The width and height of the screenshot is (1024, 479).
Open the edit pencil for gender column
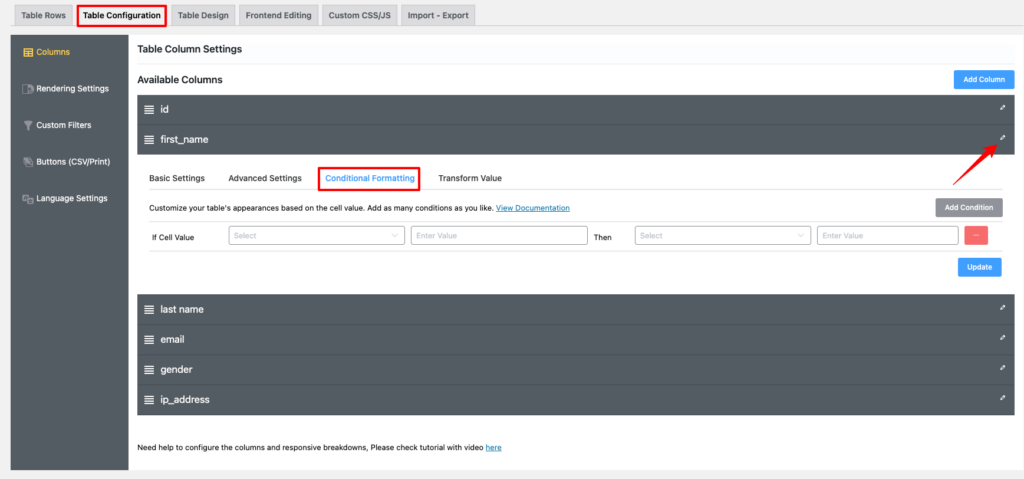pyautogui.click(x=1002, y=367)
